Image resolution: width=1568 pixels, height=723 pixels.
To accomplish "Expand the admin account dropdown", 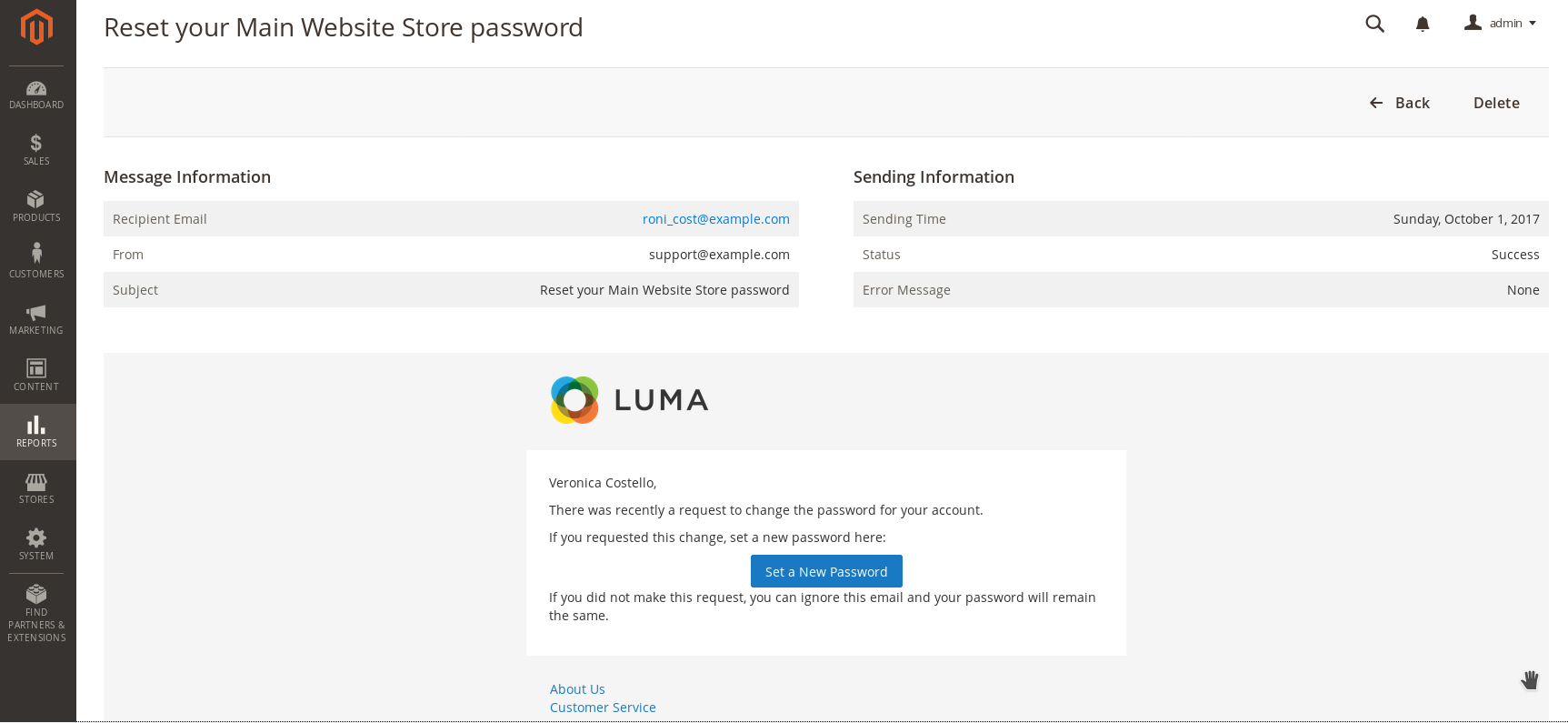I will pos(1500,24).
